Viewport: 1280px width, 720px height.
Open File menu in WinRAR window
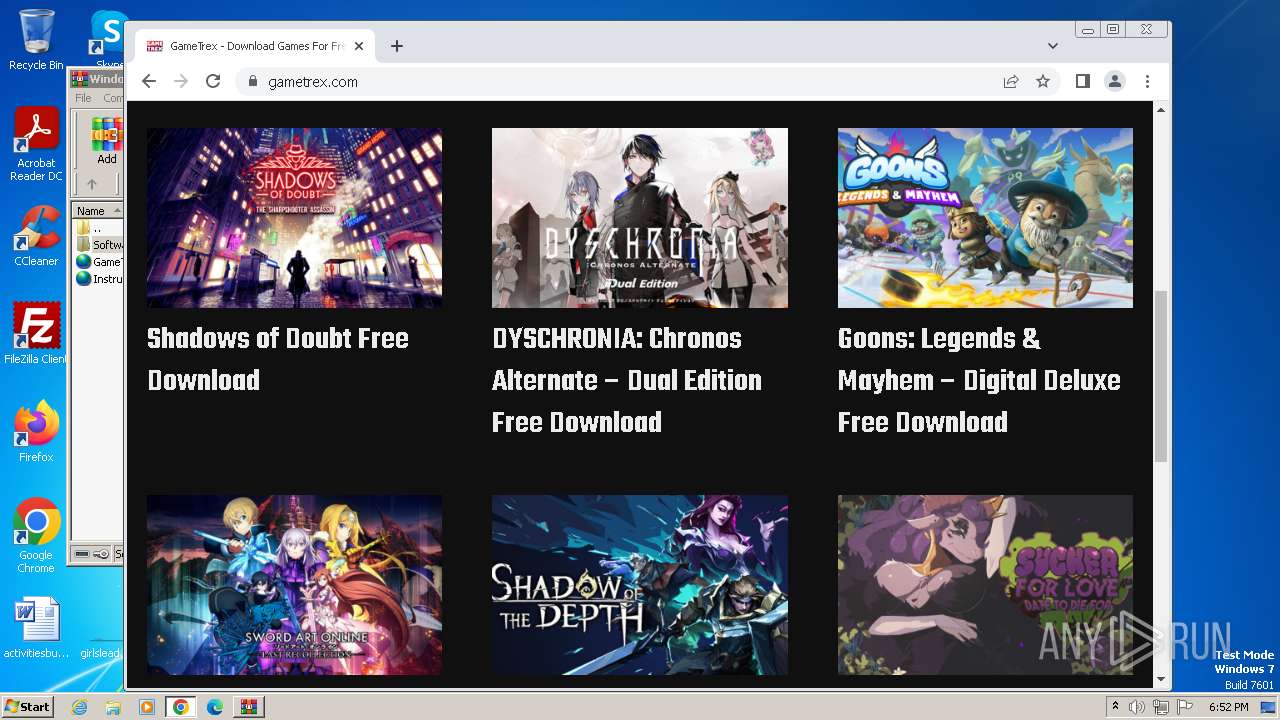click(x=83, y=98)
